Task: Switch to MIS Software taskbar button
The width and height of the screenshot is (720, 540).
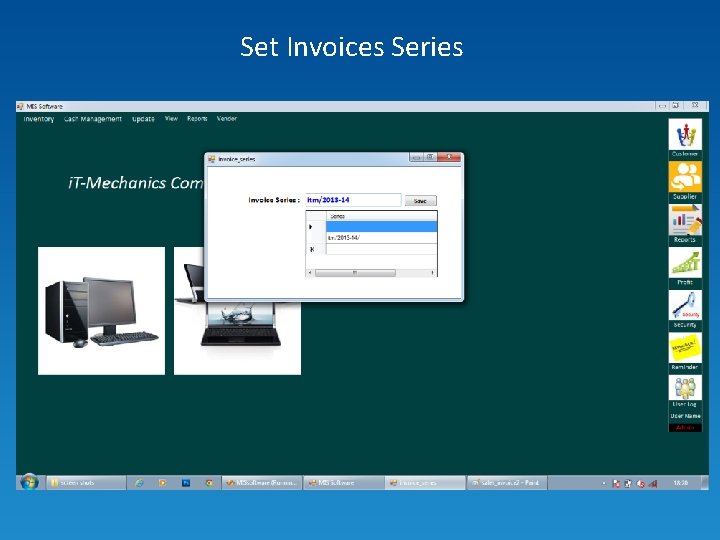Action: (x=343, y=483)
